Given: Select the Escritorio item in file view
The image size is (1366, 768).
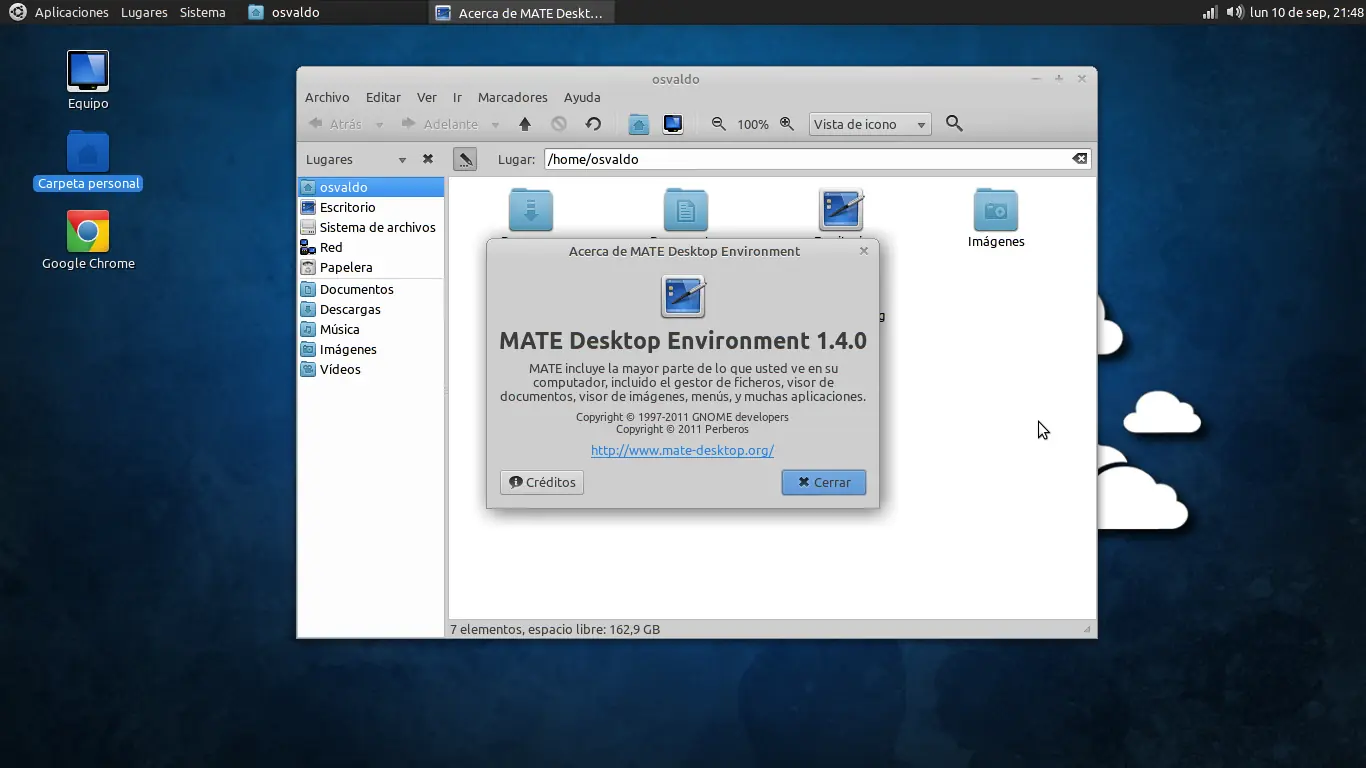Looking at the screenshot, I should click(x=841, y=211).
